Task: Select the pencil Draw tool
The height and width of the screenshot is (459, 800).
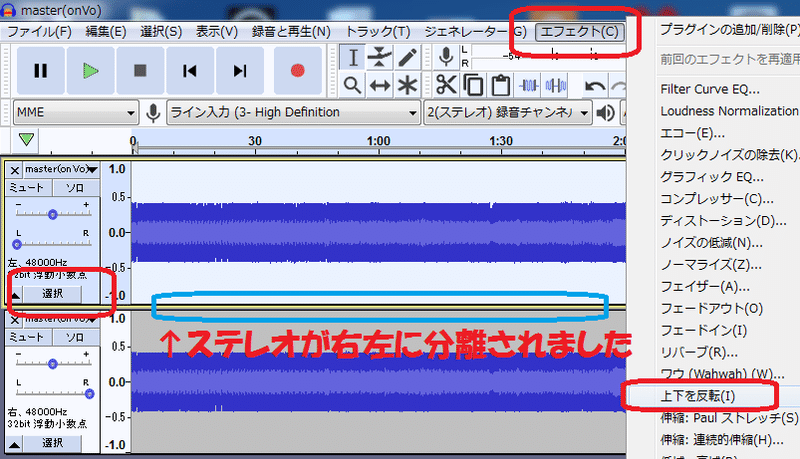Action: pyautogui.click(x=407, y=57)
